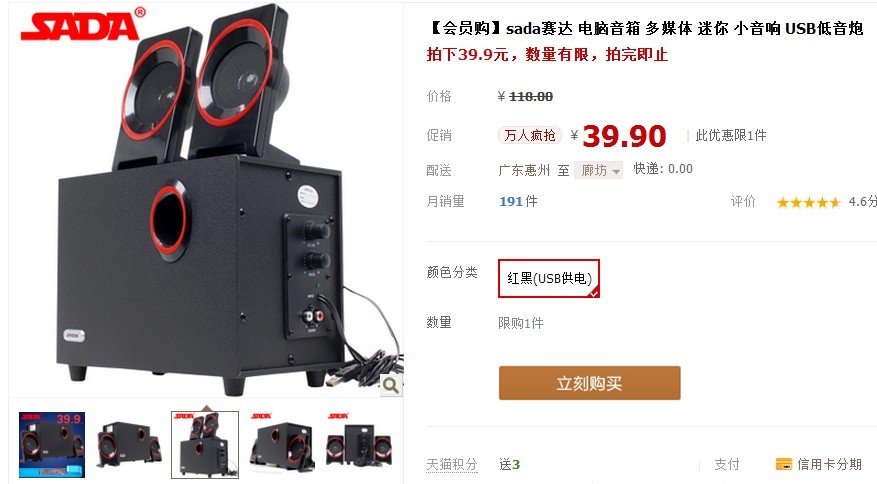
Task: View second thumbnail of side-by-side speakers
Action: 129,445
